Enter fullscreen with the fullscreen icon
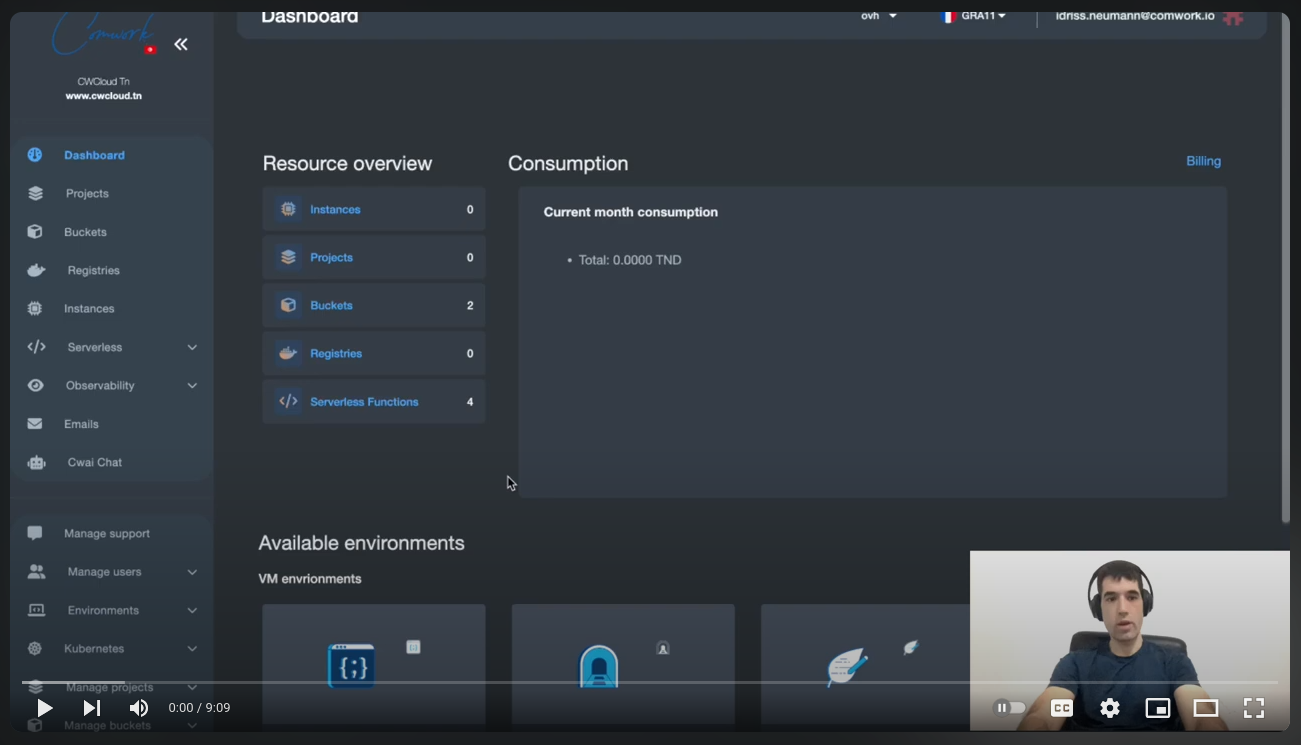The image size is (1301, 745). 1254,708
